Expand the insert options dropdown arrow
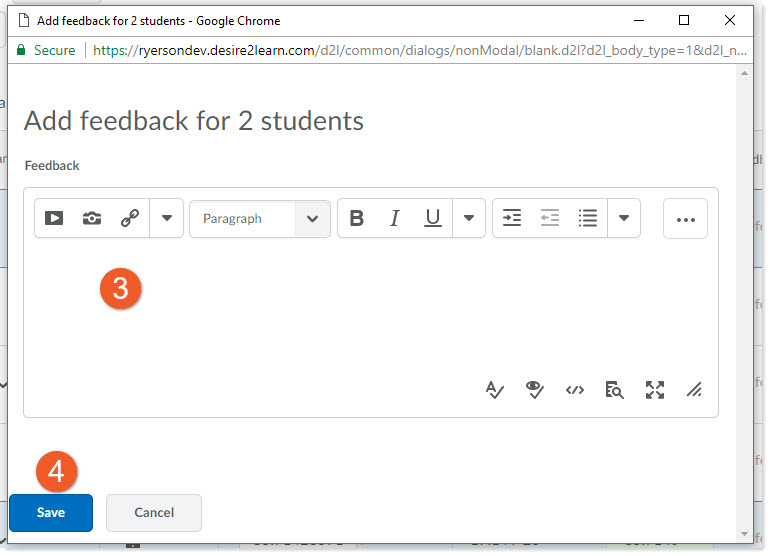 [x=167, y=218]
